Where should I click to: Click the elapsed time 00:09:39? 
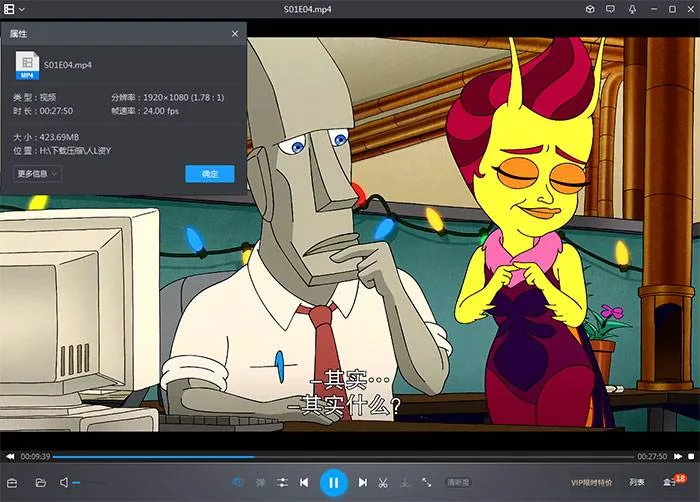35,456
